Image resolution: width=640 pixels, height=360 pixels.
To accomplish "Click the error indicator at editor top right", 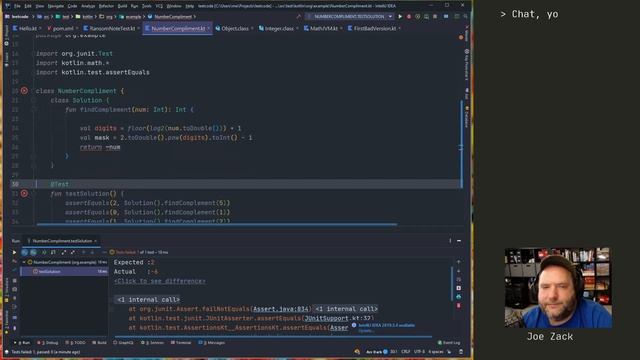I will tap(461, 37).
